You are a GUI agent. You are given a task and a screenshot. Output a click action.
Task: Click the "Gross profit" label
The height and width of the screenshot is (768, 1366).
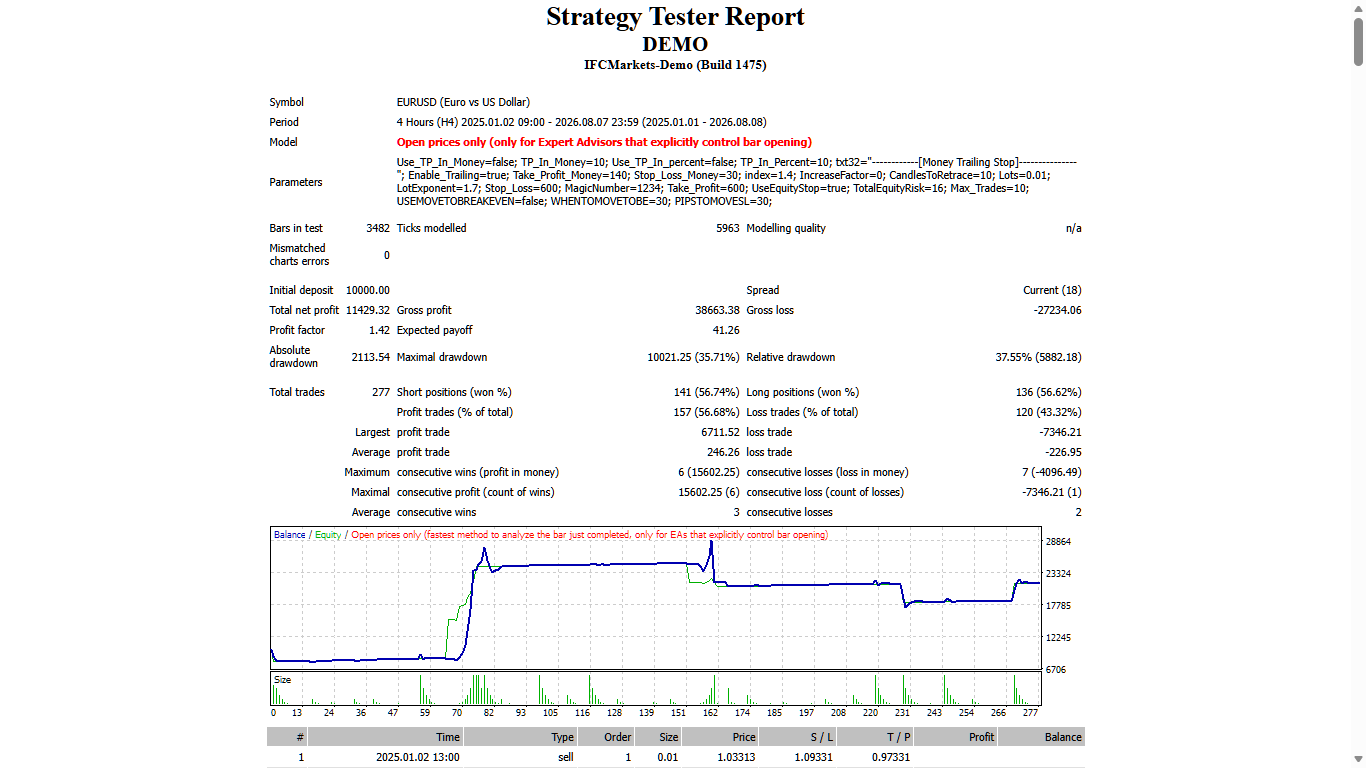tap(424, 310)
